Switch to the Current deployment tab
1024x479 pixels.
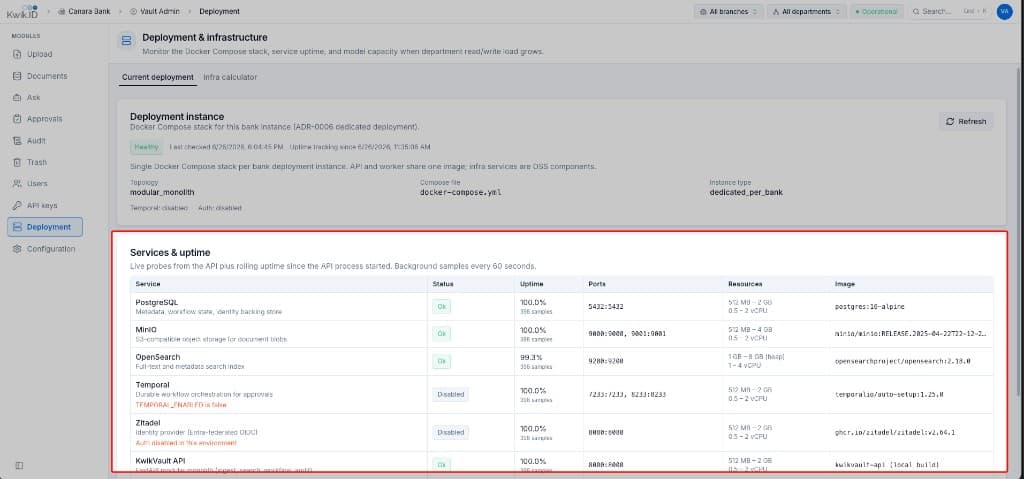click(x=158, y=77)
